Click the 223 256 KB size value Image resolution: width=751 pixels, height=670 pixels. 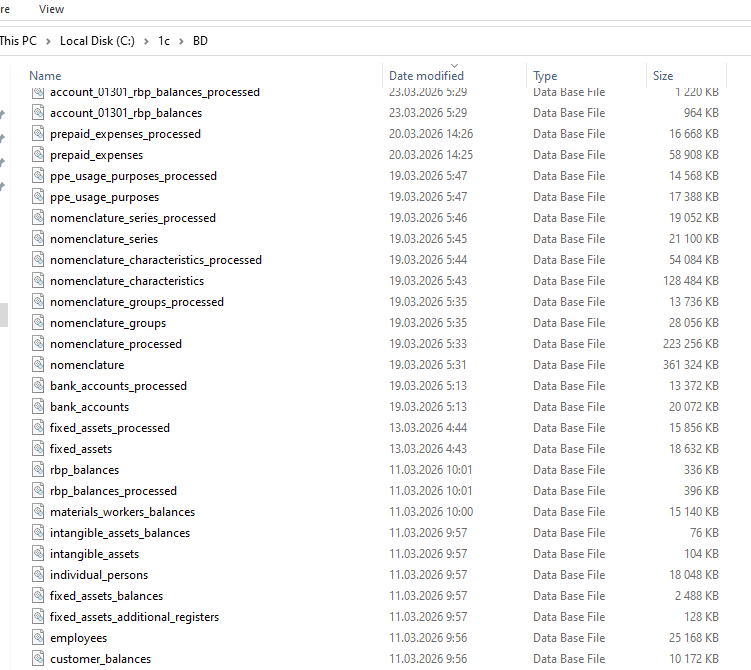point(691,344)
